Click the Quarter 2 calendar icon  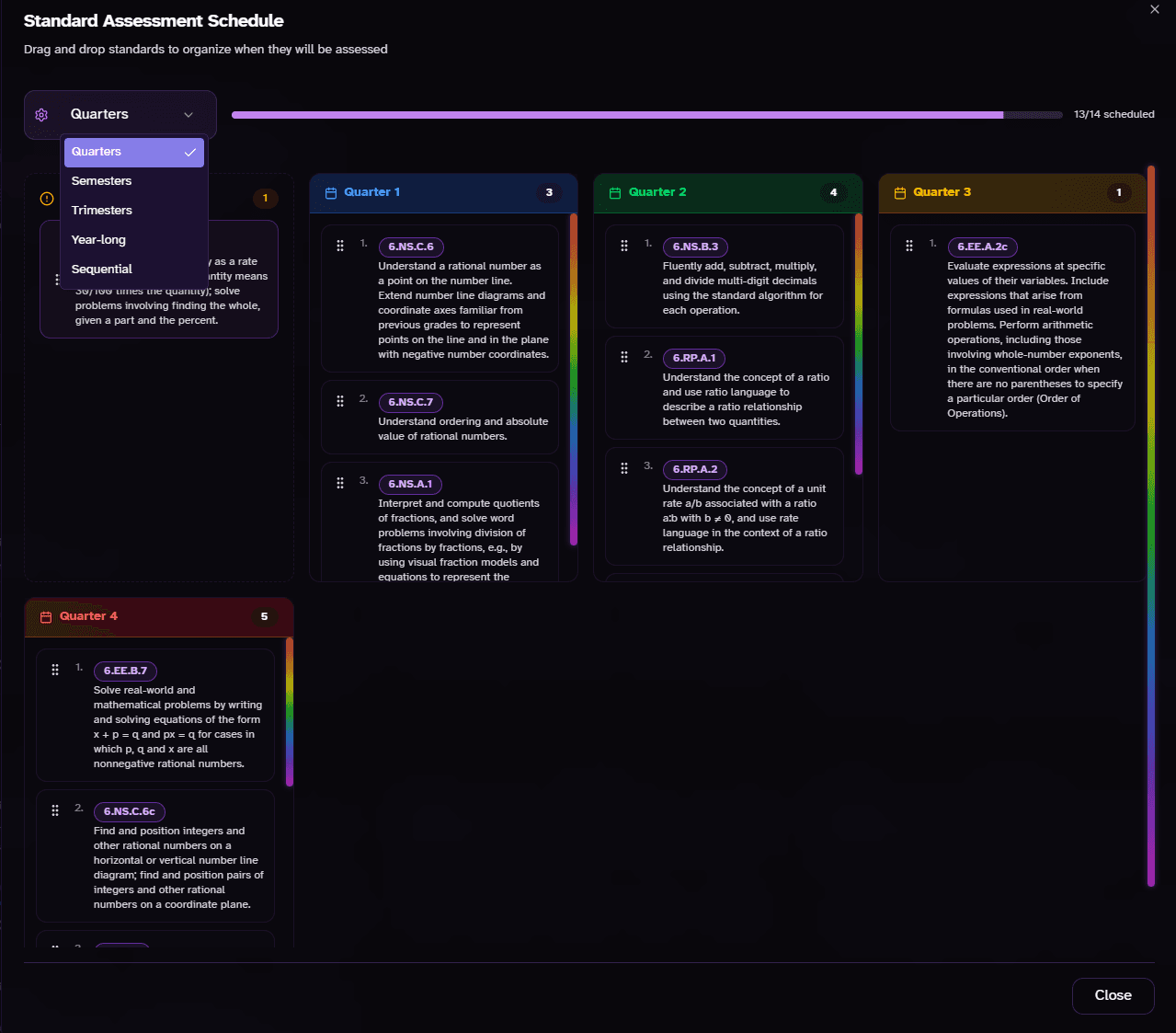coord(615,193)
